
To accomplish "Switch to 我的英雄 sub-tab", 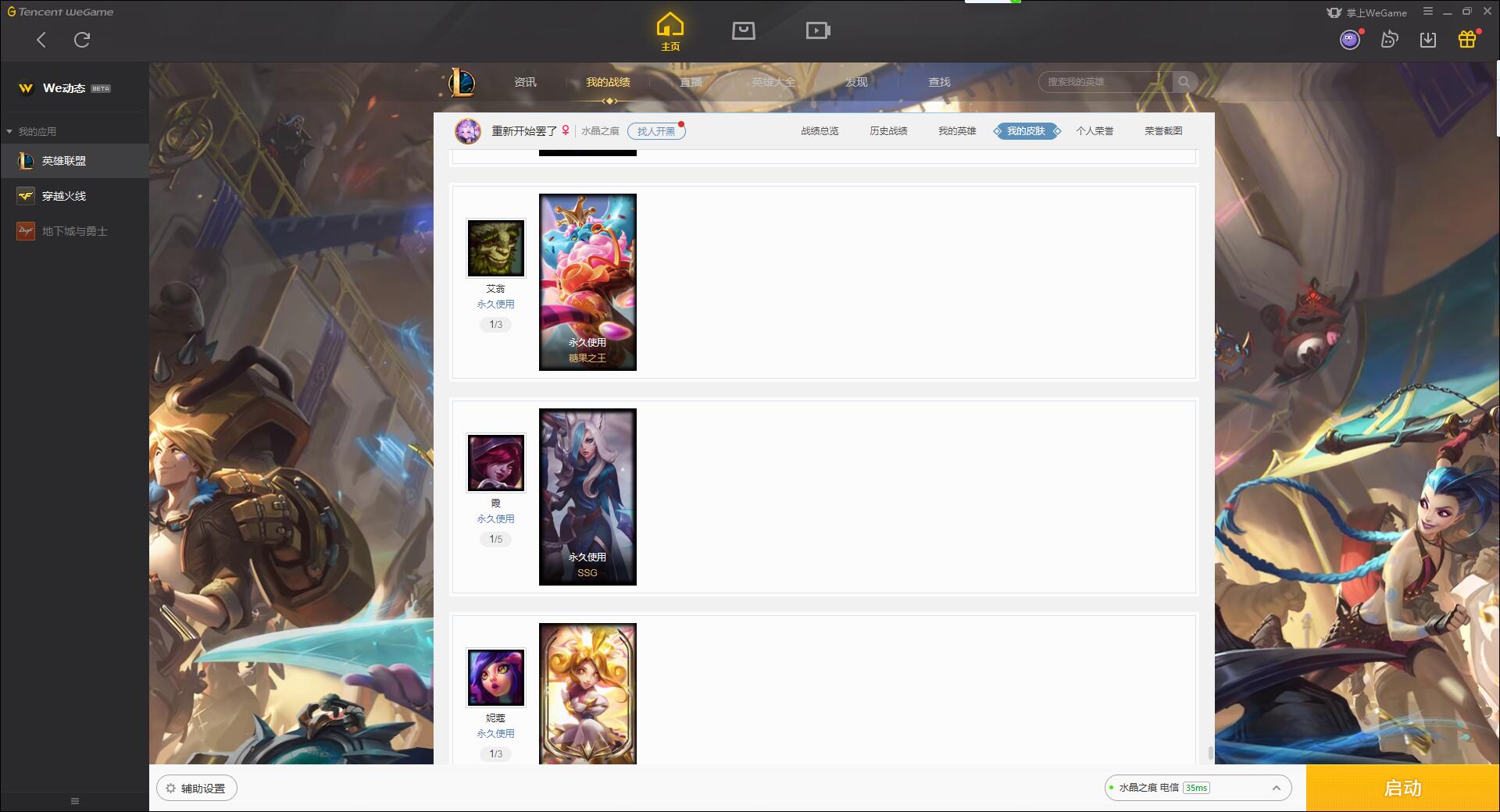I will click(x=957, y=131).
